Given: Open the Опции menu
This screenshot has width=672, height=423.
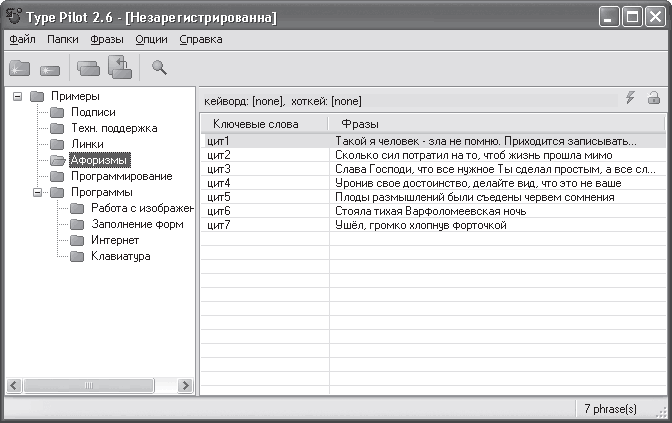Looking at the screenshot, I should click(152, 39).
